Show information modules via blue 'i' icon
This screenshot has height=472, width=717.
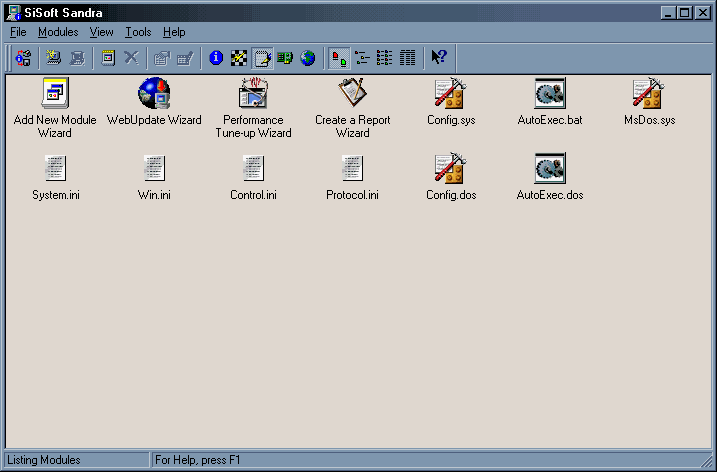tap(216, 58)
